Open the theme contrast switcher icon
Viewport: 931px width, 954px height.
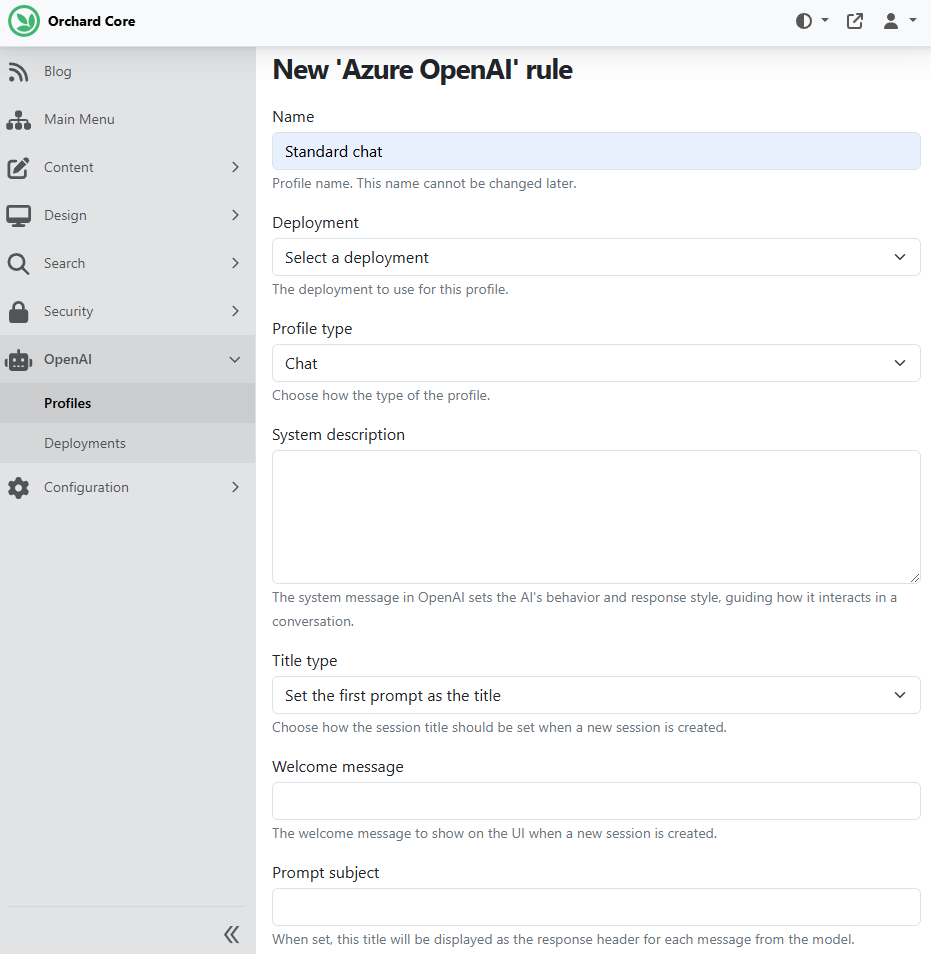click(x=804, y=21)
